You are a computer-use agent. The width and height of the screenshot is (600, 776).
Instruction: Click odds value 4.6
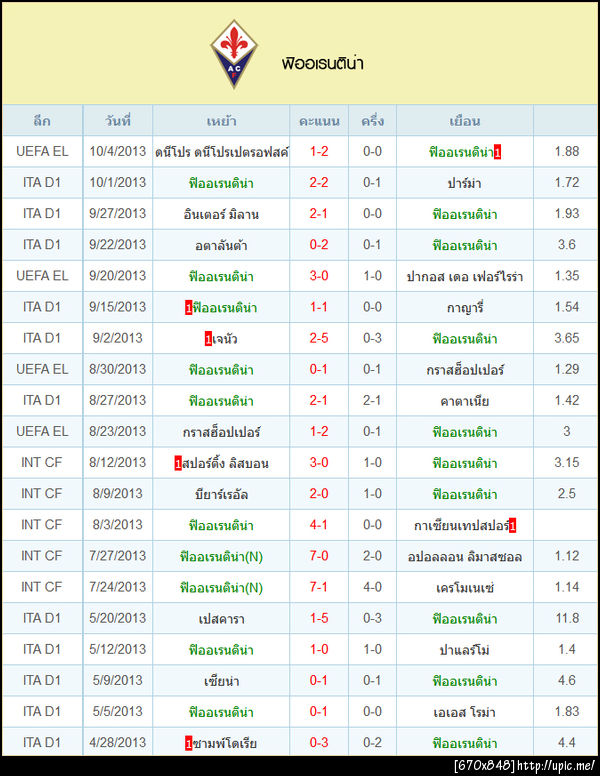click(567, 680)
